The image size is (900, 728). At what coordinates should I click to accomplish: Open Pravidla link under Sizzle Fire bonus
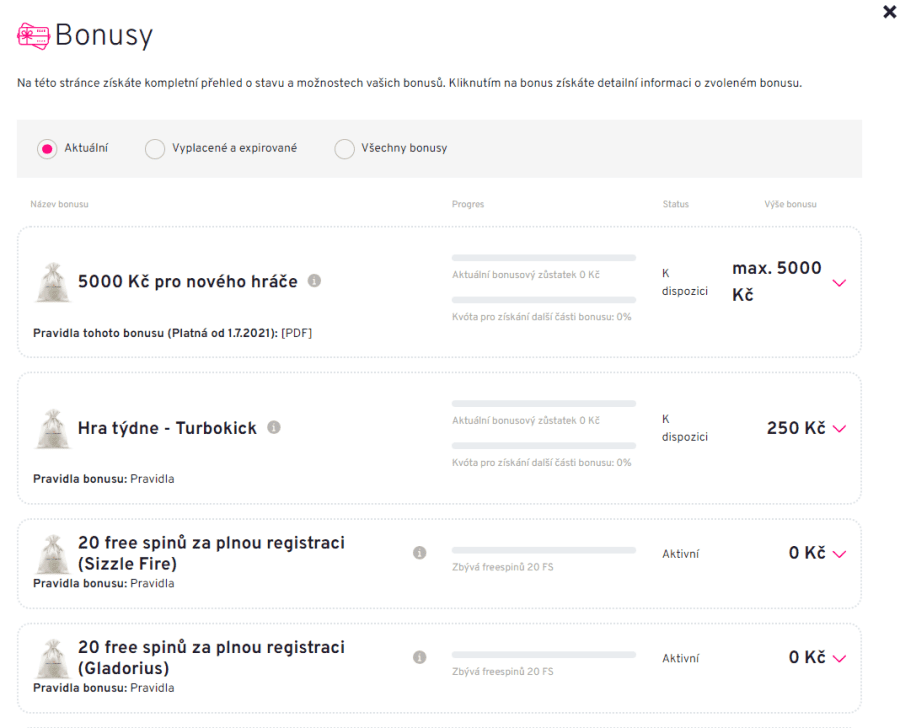pyautogui.click(x=152, y=583)
